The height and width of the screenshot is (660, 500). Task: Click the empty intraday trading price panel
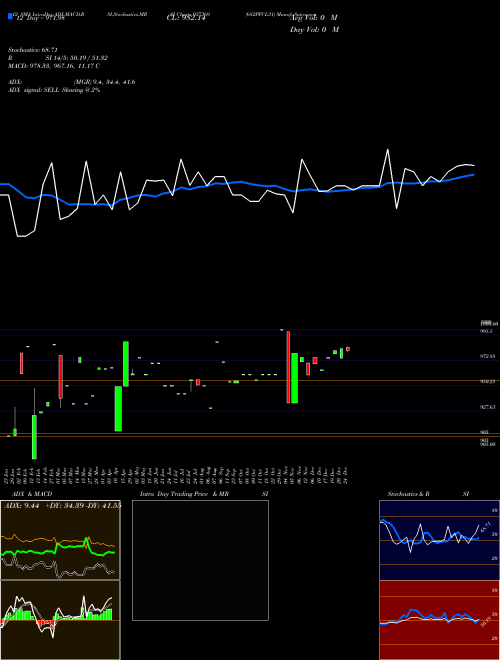200,560
